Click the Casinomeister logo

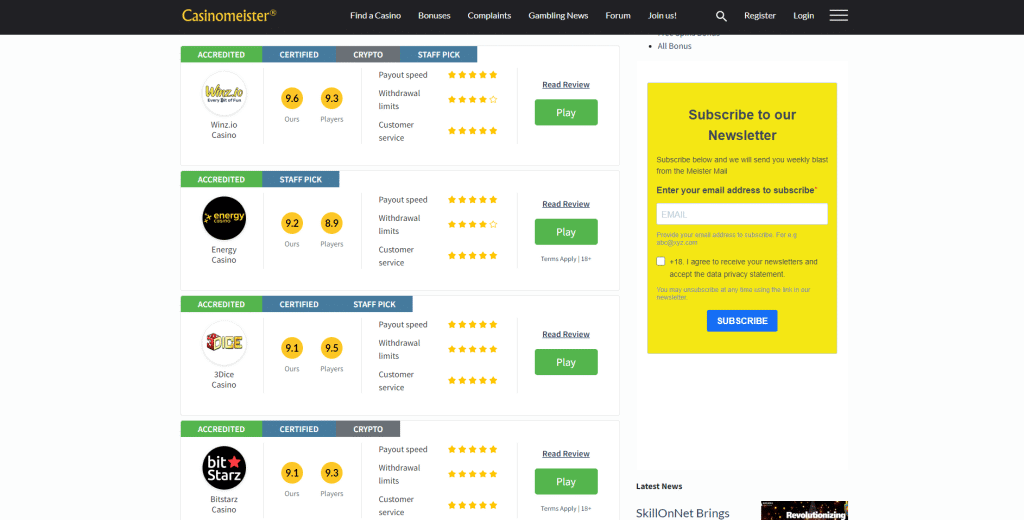[x=229, y=15]
